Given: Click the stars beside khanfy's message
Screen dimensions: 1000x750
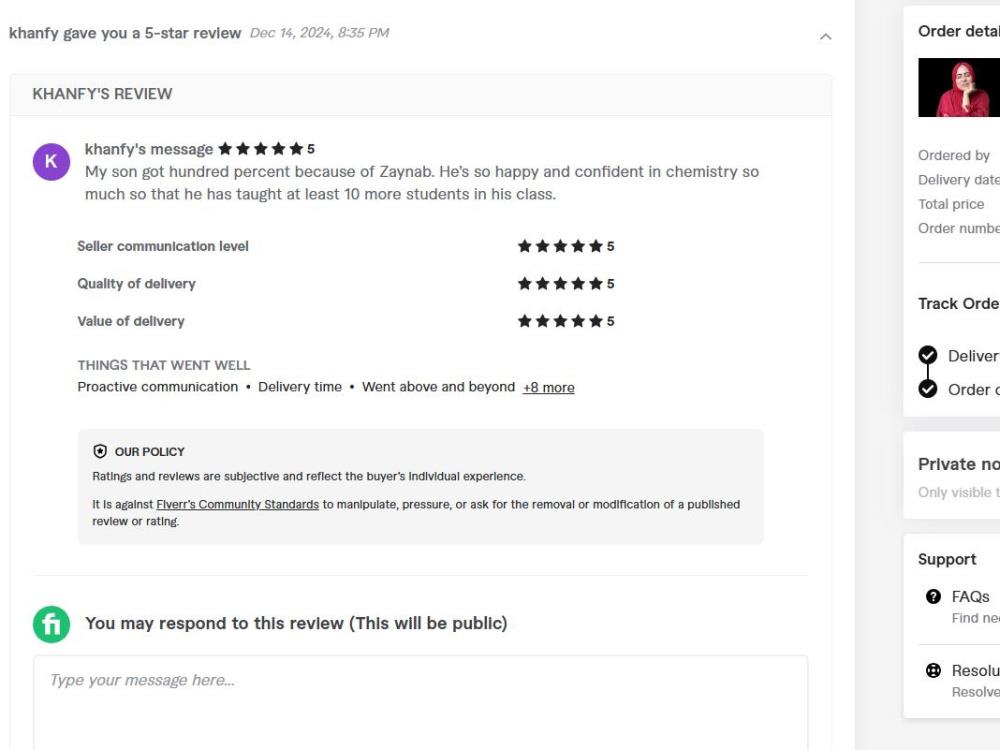Looking at the screenshot, I should point(260,149).
